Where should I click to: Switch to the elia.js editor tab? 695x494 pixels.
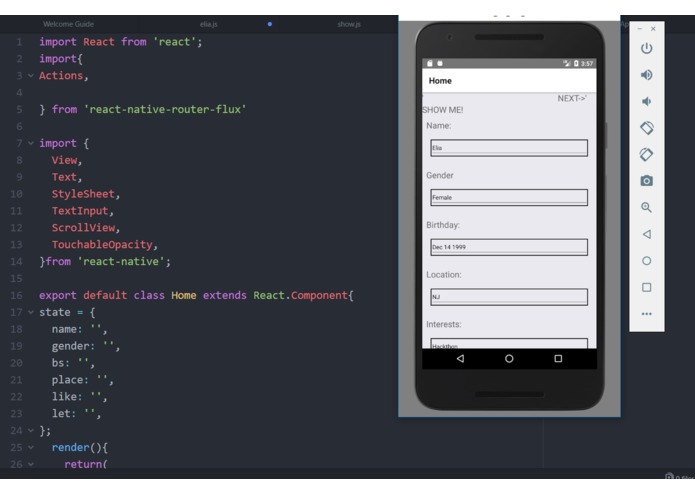point(208,24)
